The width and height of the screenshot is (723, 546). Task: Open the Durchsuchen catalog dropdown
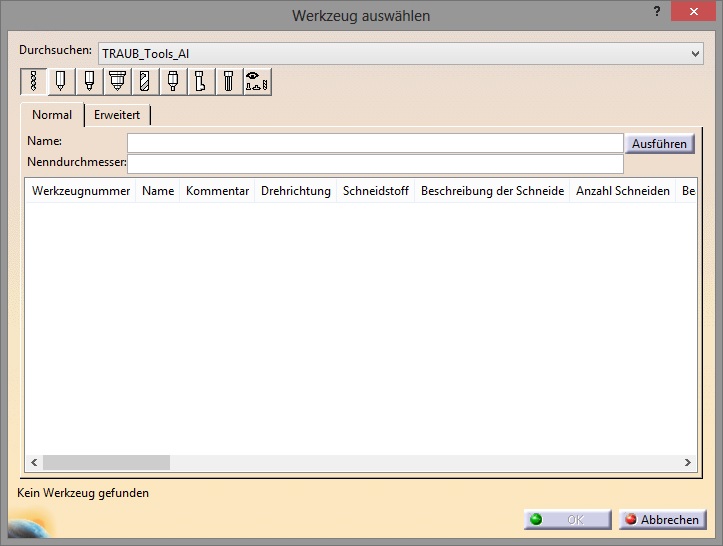point(400,53)
